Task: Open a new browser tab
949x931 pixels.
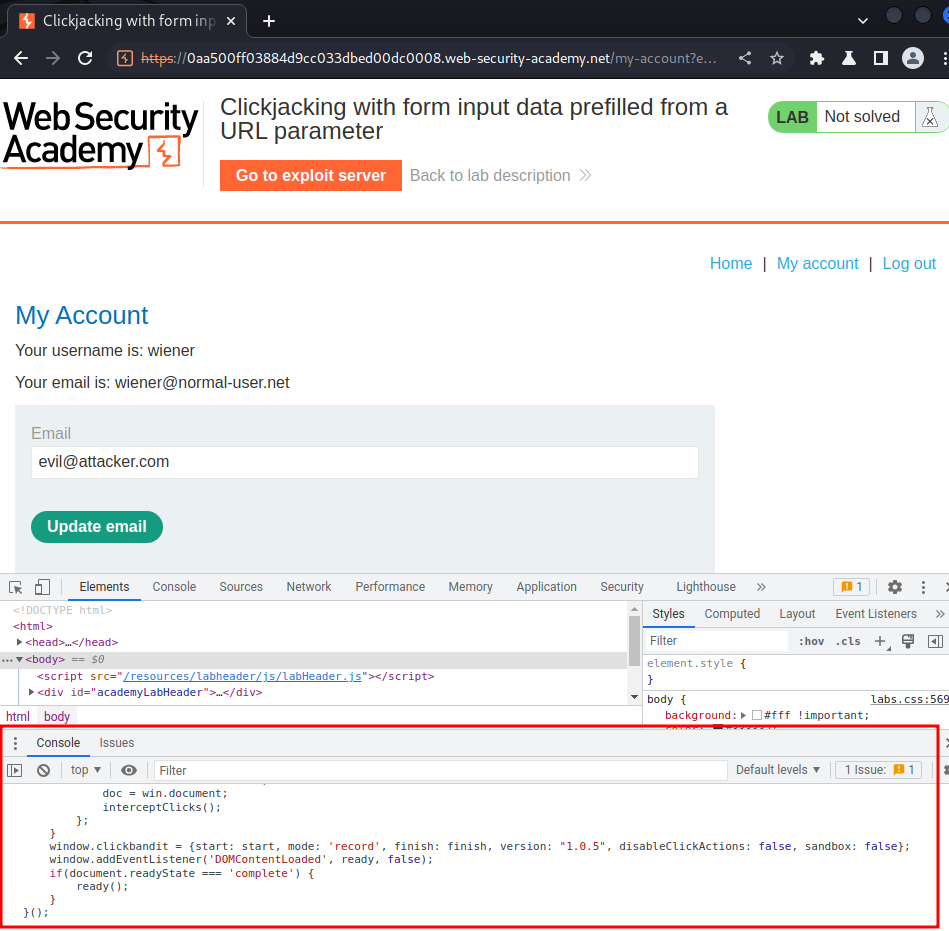Action: pyautogui.click(x=269, y=21)
